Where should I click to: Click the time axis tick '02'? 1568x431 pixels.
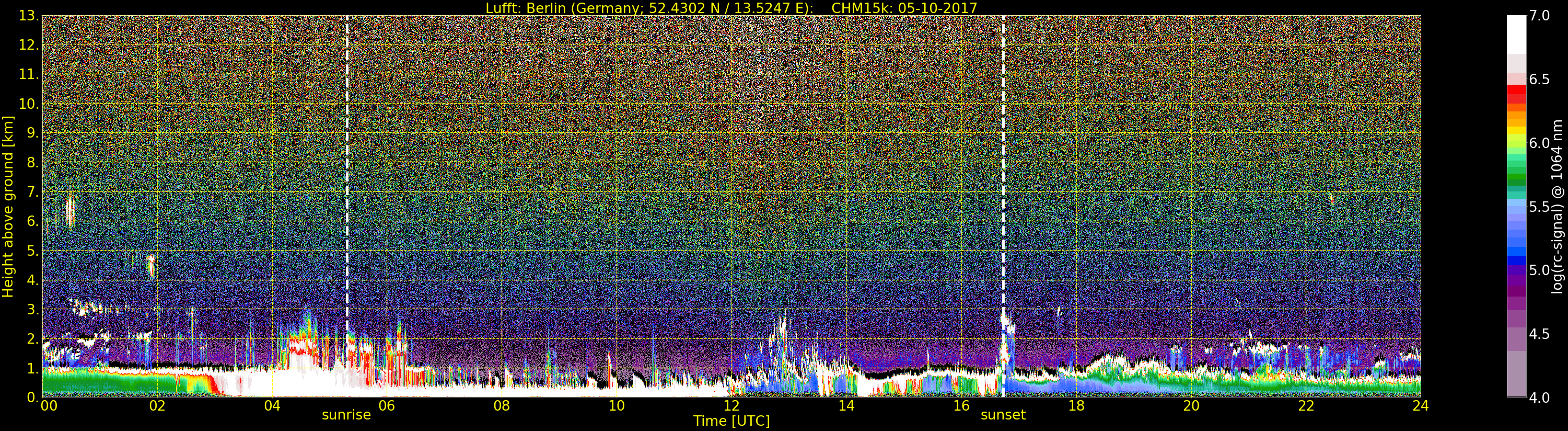click(157, 405)
